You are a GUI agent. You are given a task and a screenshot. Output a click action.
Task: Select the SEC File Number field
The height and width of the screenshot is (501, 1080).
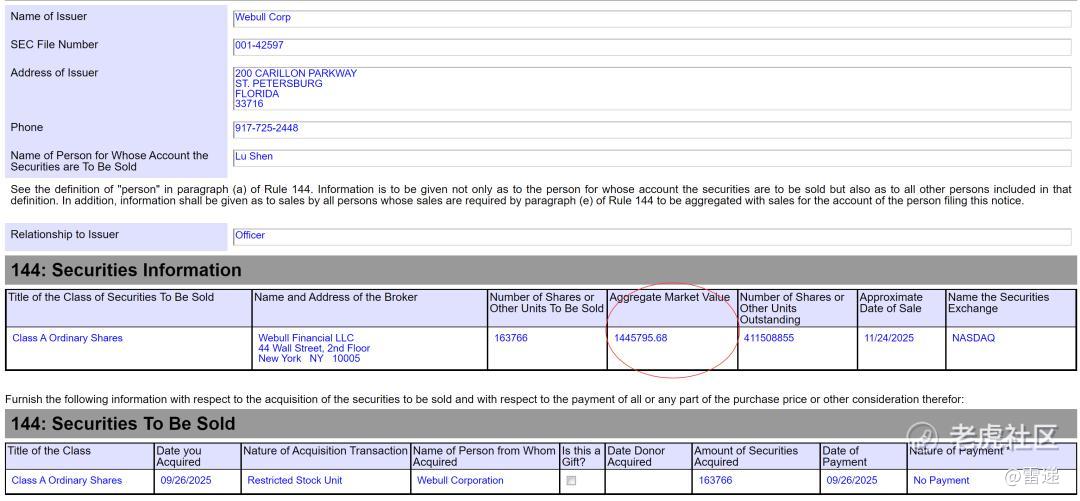pyautogui.click(x=652, y=46)
